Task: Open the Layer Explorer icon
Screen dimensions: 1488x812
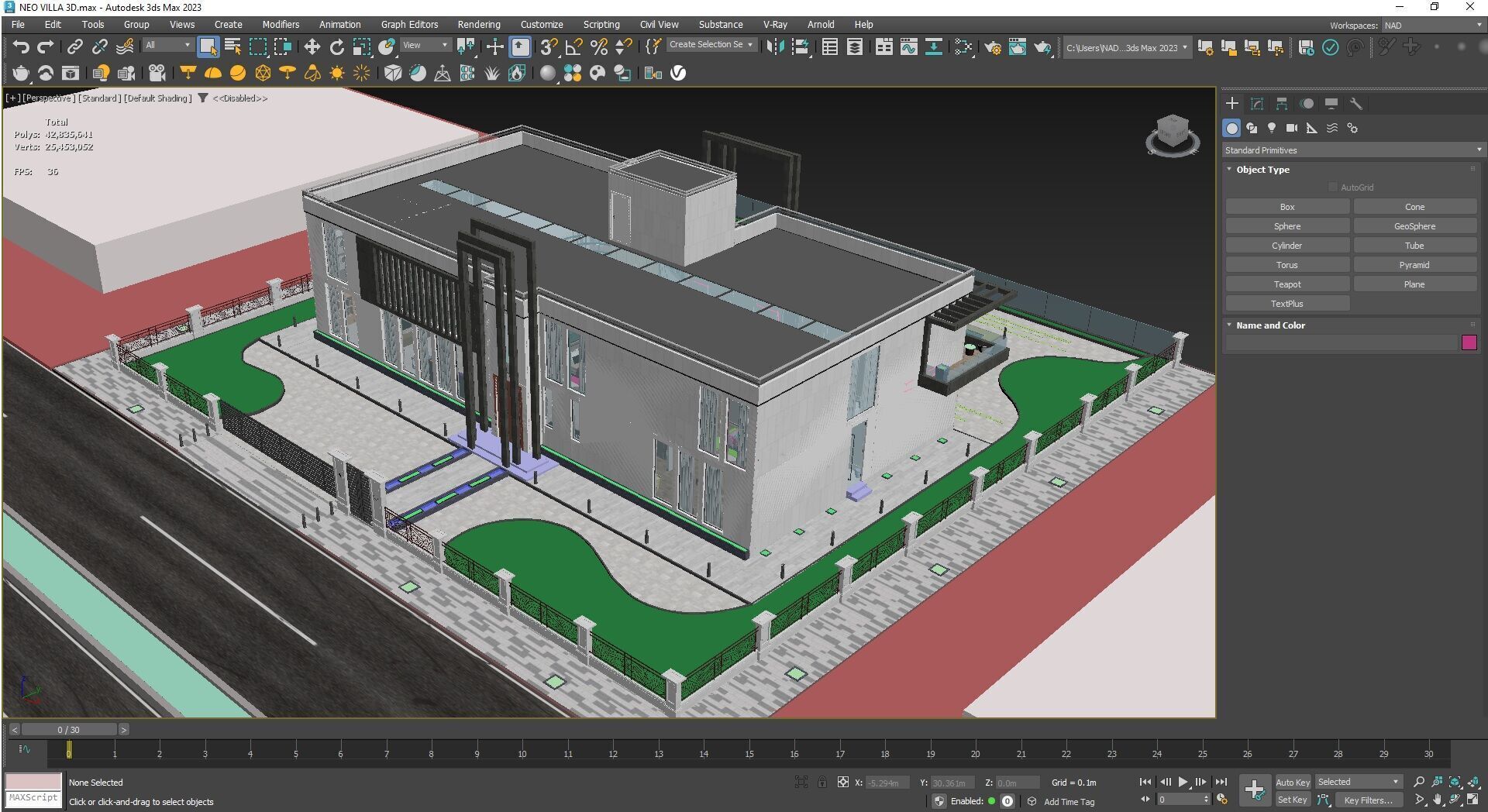Action: [854, 47]
